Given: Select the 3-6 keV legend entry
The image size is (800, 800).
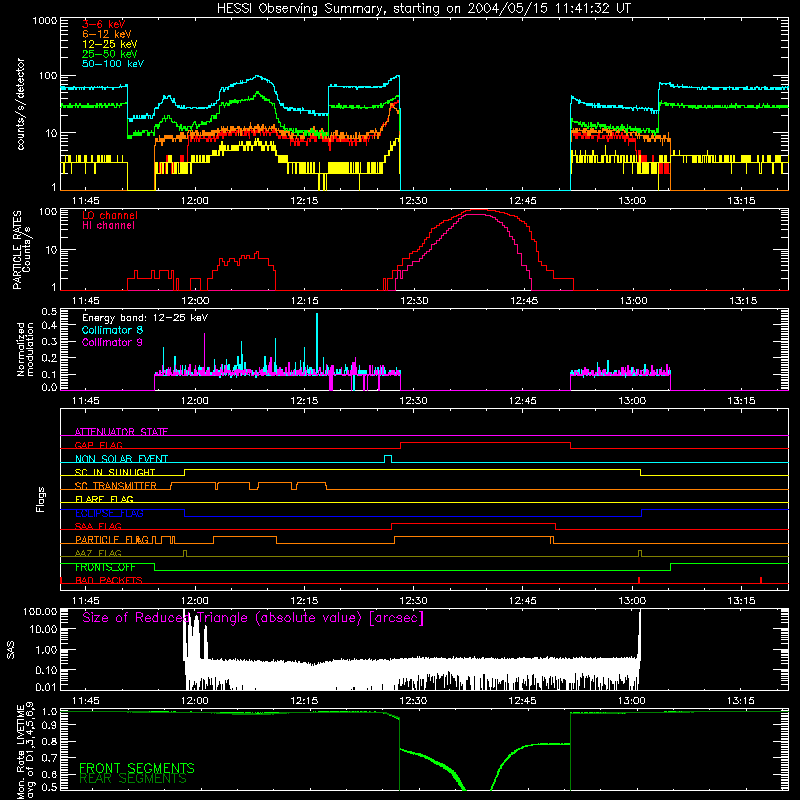Looking at the screenshot, I should (103, 24).
